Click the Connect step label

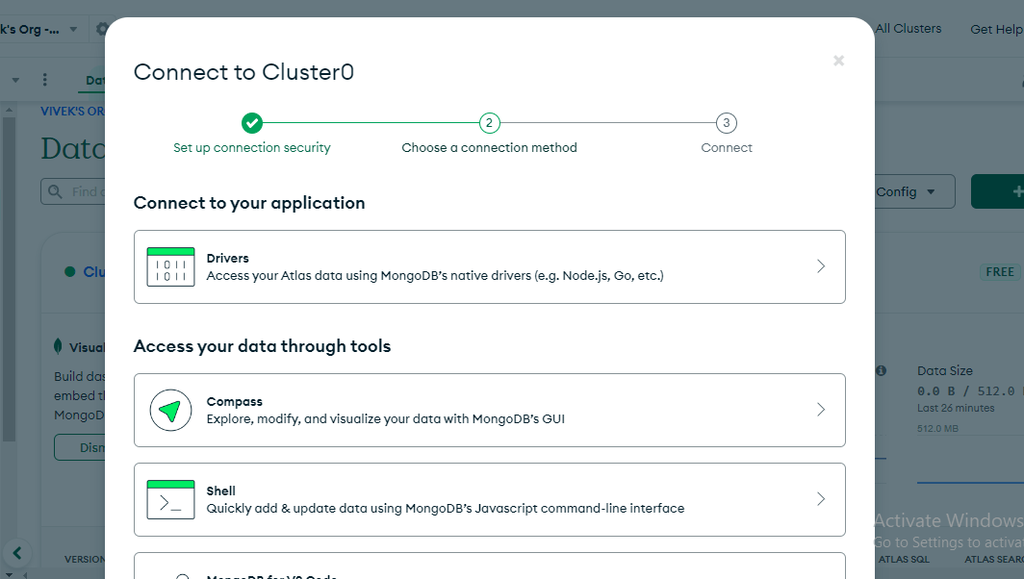726,148
